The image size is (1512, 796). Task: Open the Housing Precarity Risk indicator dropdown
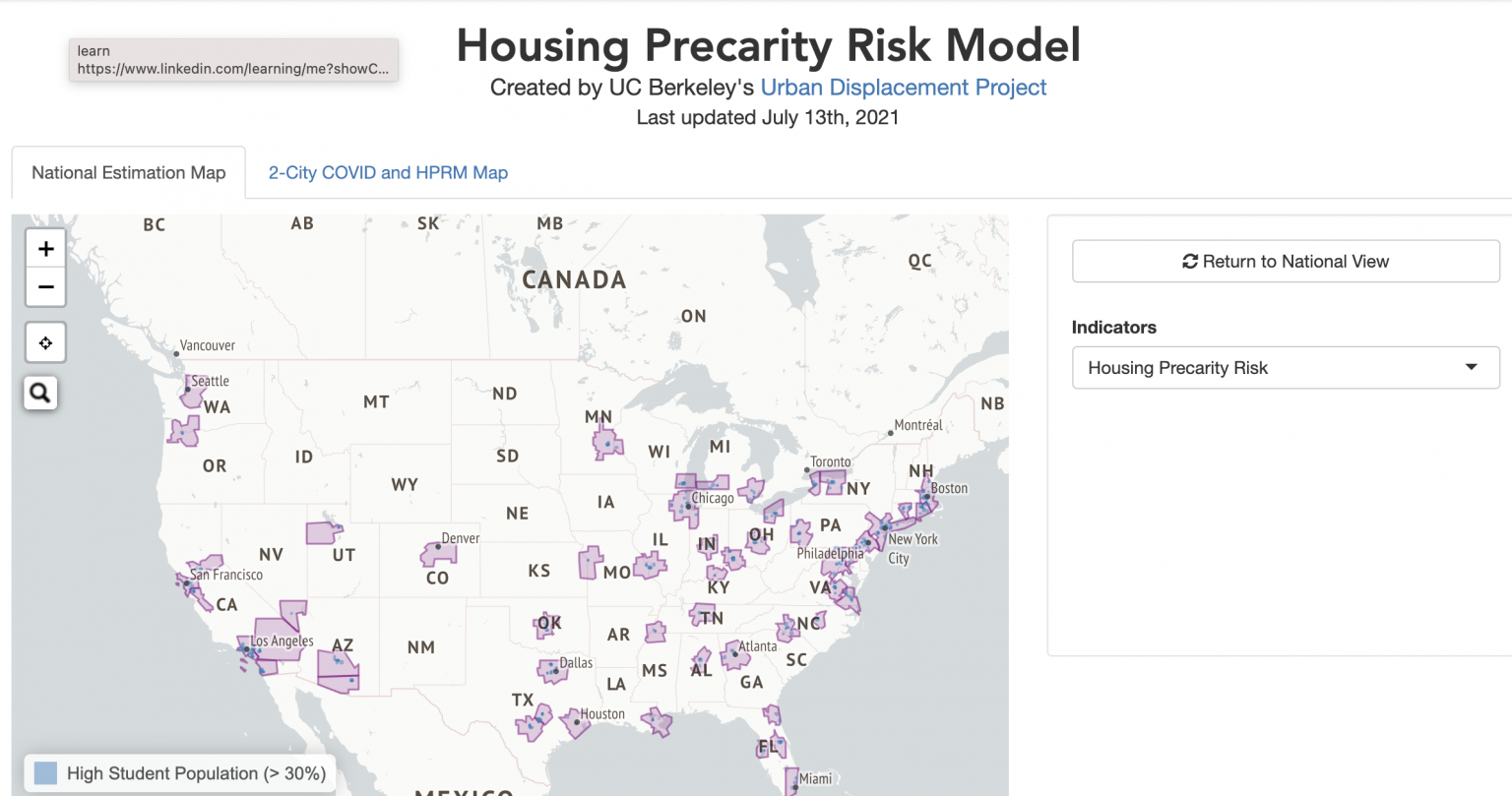pos(1286,367)
